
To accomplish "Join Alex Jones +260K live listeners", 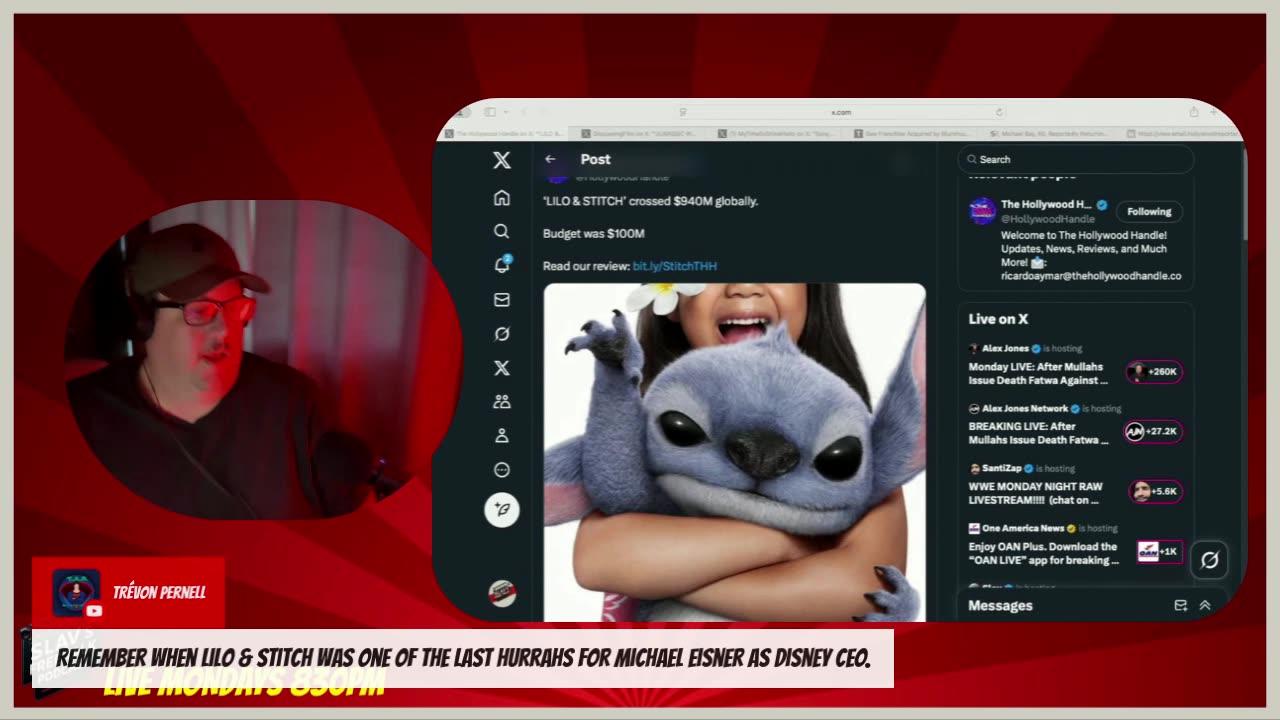I will point(1154,371).
